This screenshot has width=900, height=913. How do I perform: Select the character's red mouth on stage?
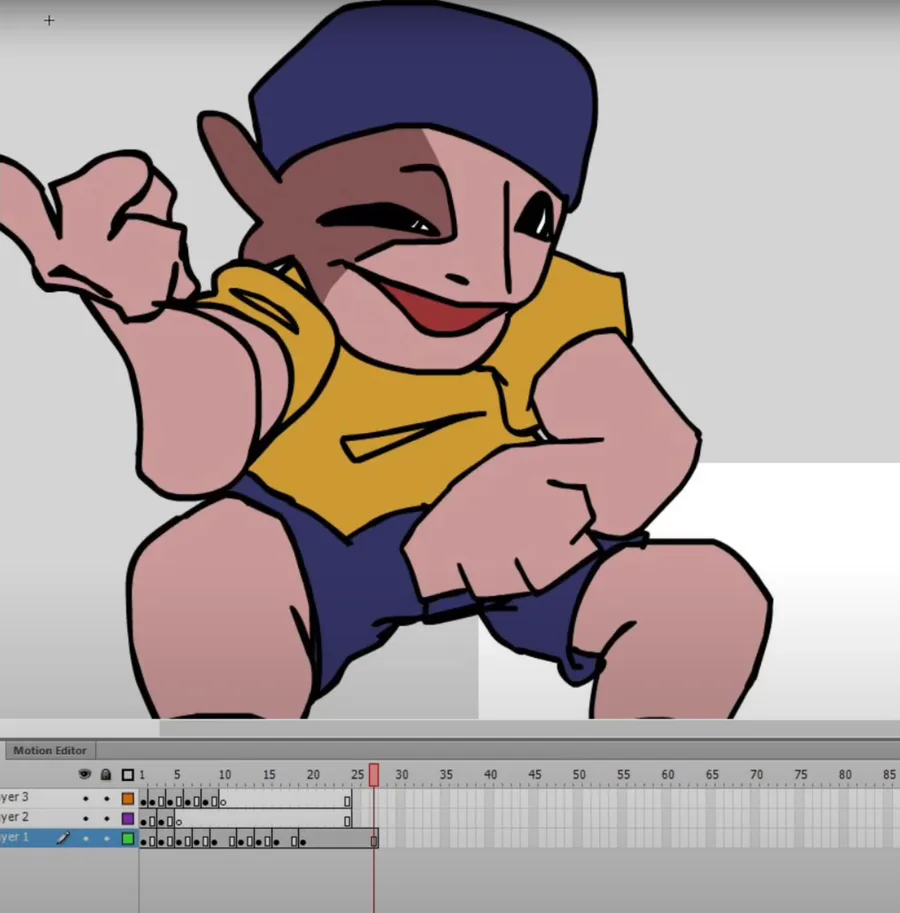(x=445, y=312)
